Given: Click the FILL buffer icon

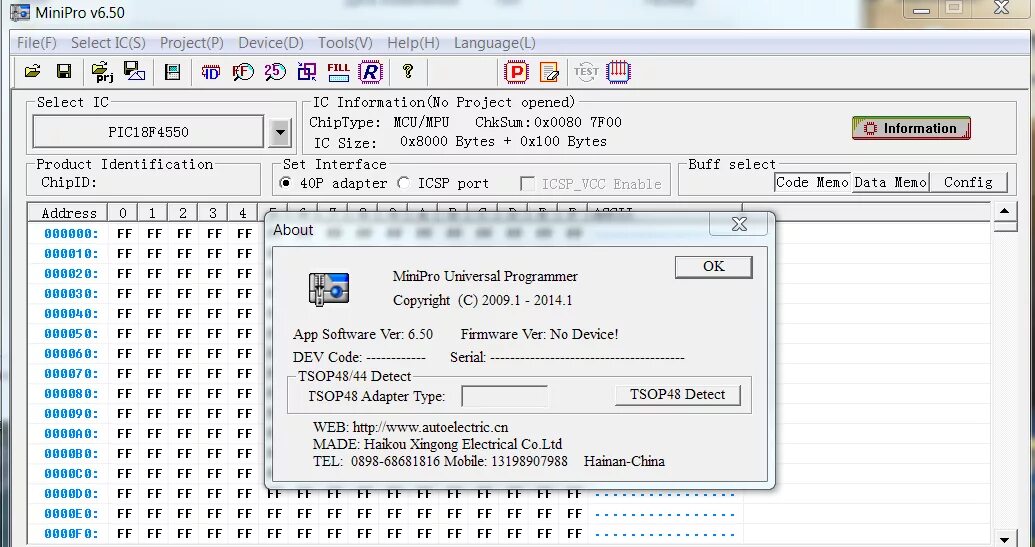Looking at the screenshot, I should coord(339,72).
